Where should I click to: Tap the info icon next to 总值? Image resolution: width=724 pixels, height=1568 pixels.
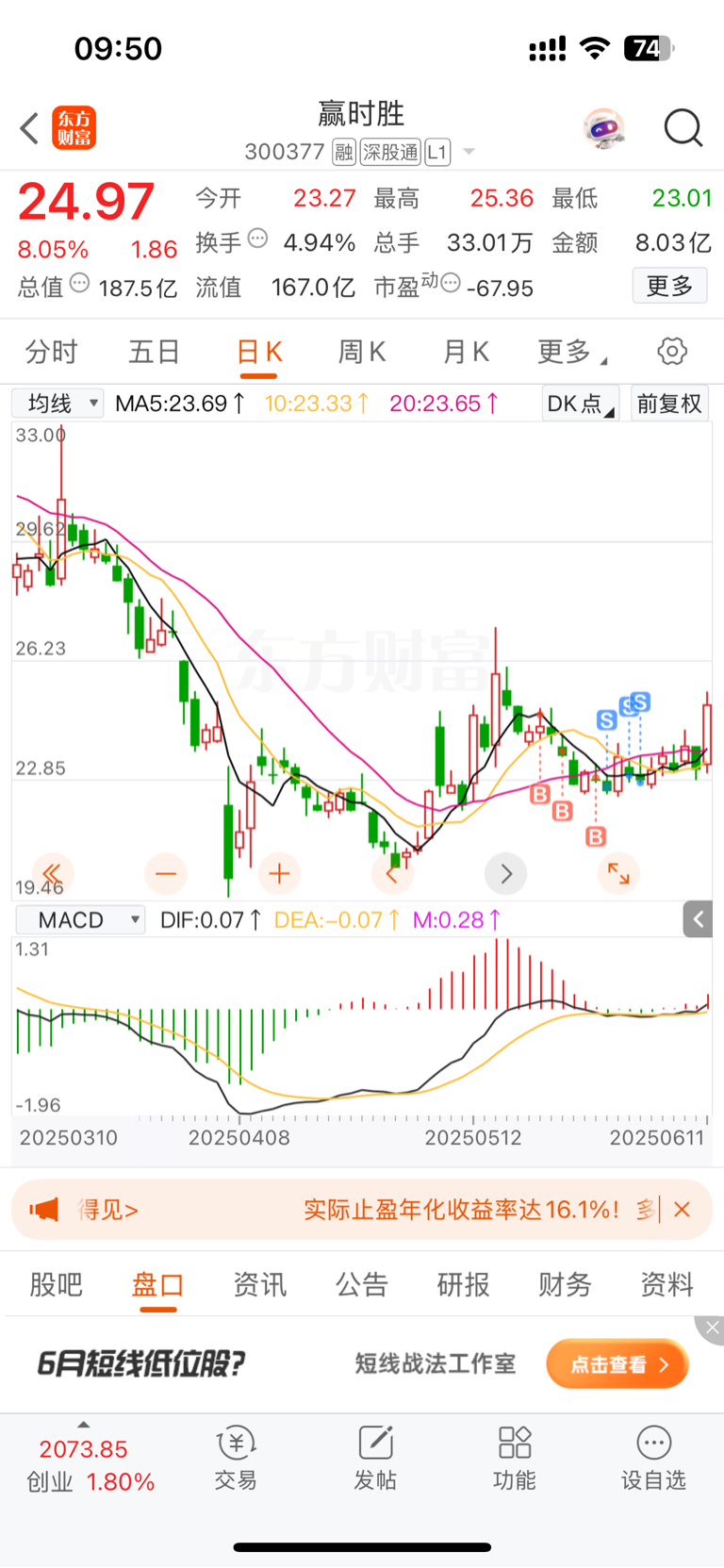80,283
